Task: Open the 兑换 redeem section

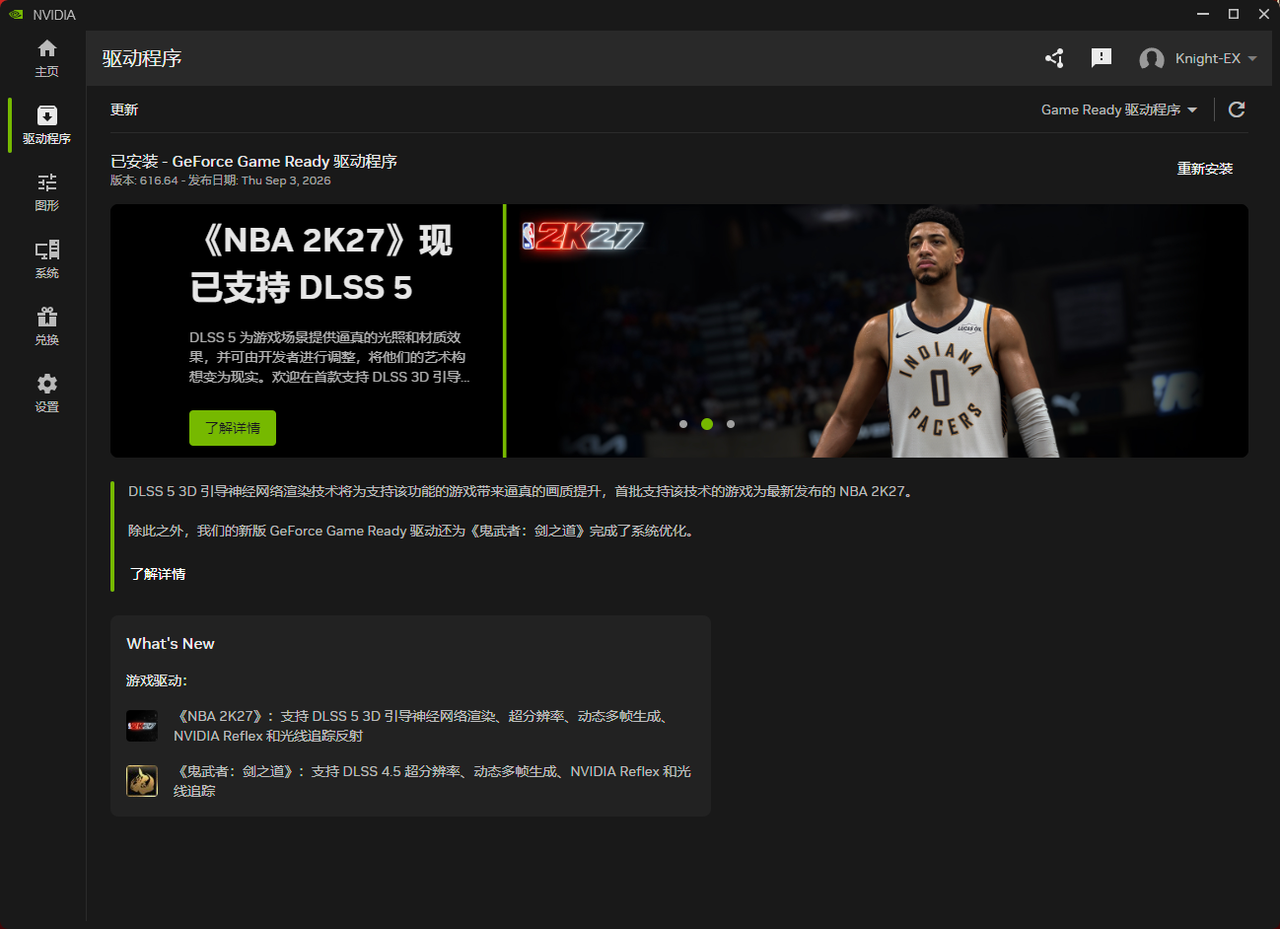Action: 47,326
